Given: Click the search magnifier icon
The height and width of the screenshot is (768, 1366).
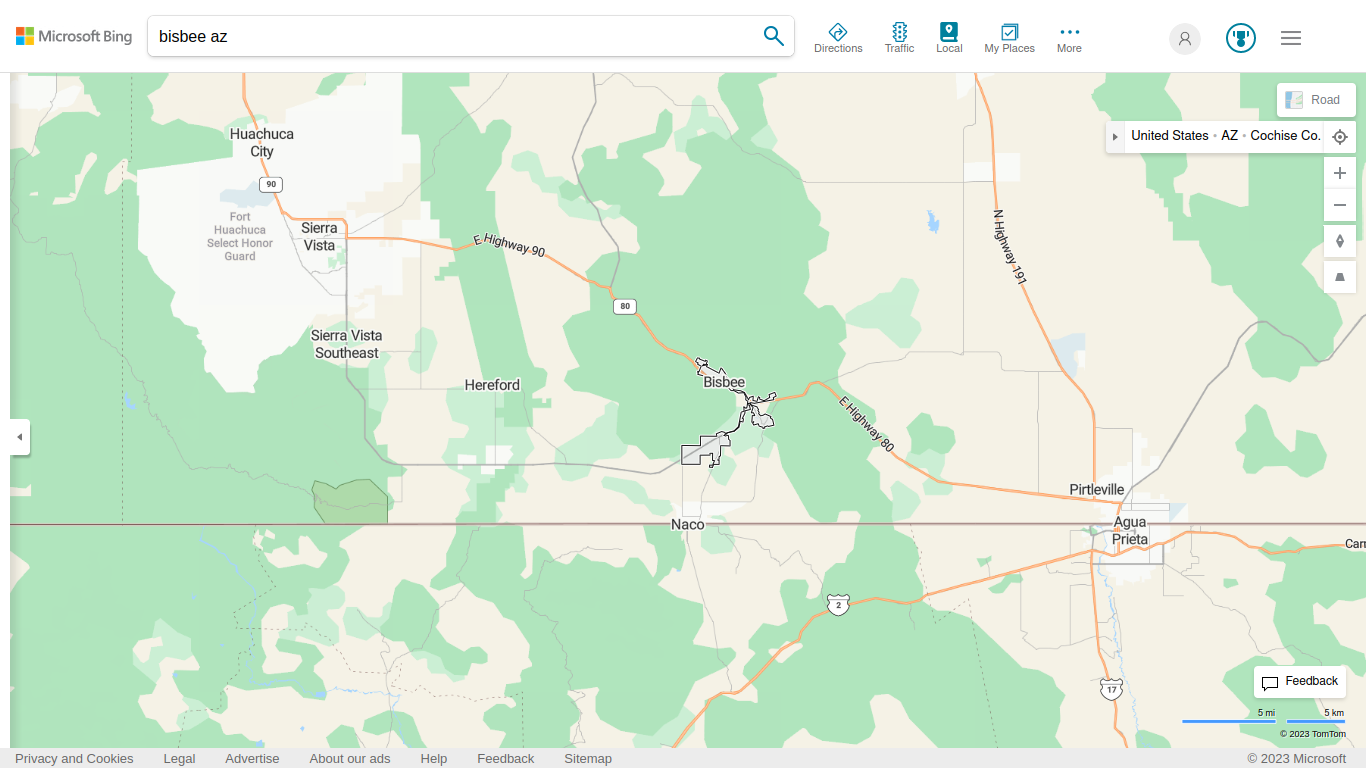Looking at the screenshot, I should click(773, 36).
